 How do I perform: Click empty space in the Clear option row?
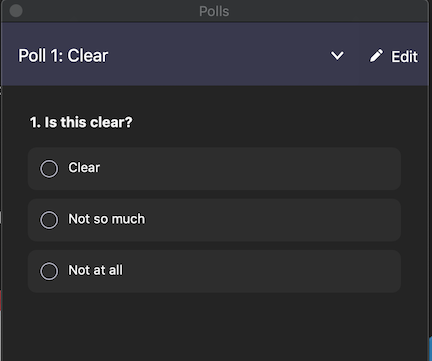(x=250, y=169)
